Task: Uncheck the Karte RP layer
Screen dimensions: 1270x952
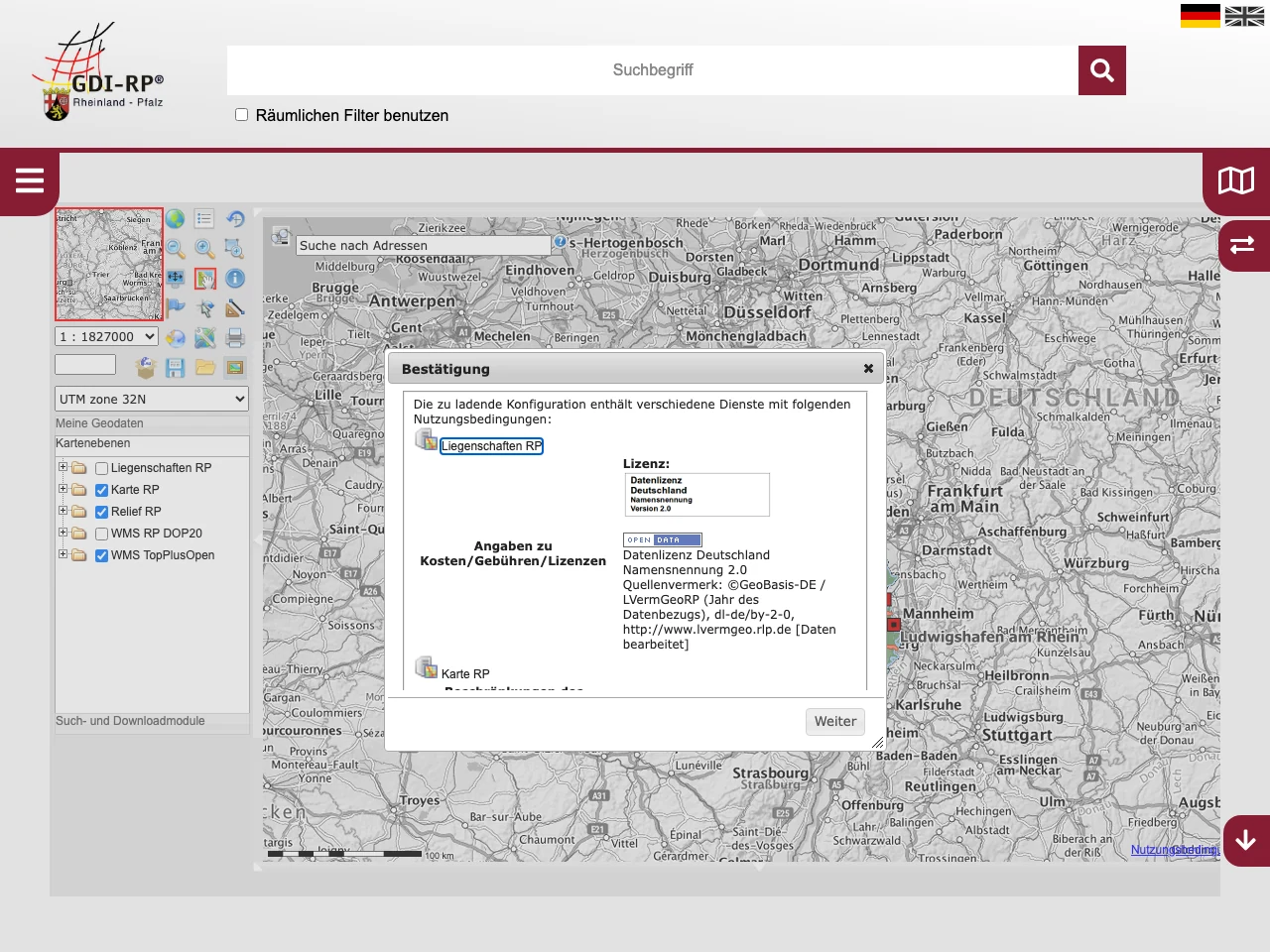Action: 101,490
